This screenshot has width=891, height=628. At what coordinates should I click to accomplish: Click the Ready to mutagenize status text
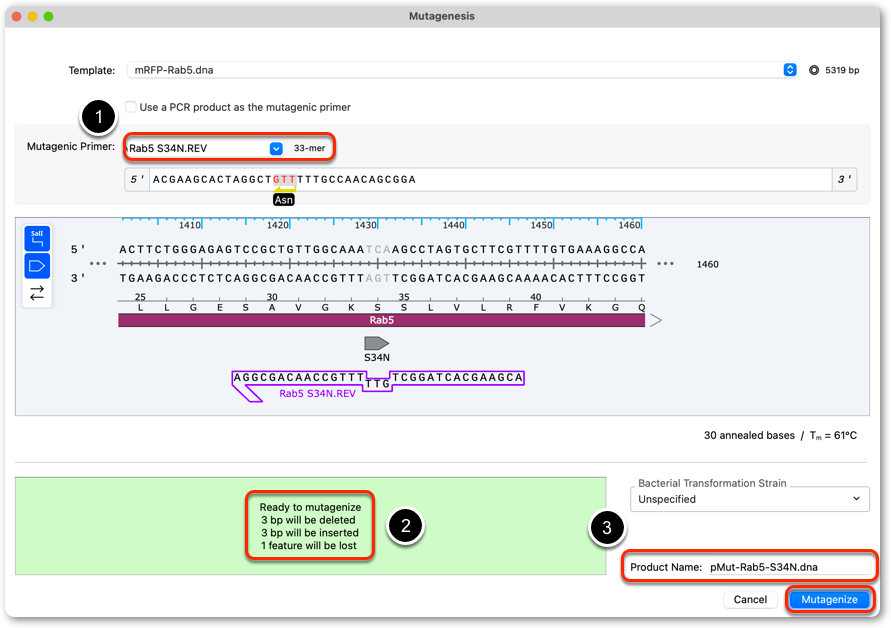point(310,507)
